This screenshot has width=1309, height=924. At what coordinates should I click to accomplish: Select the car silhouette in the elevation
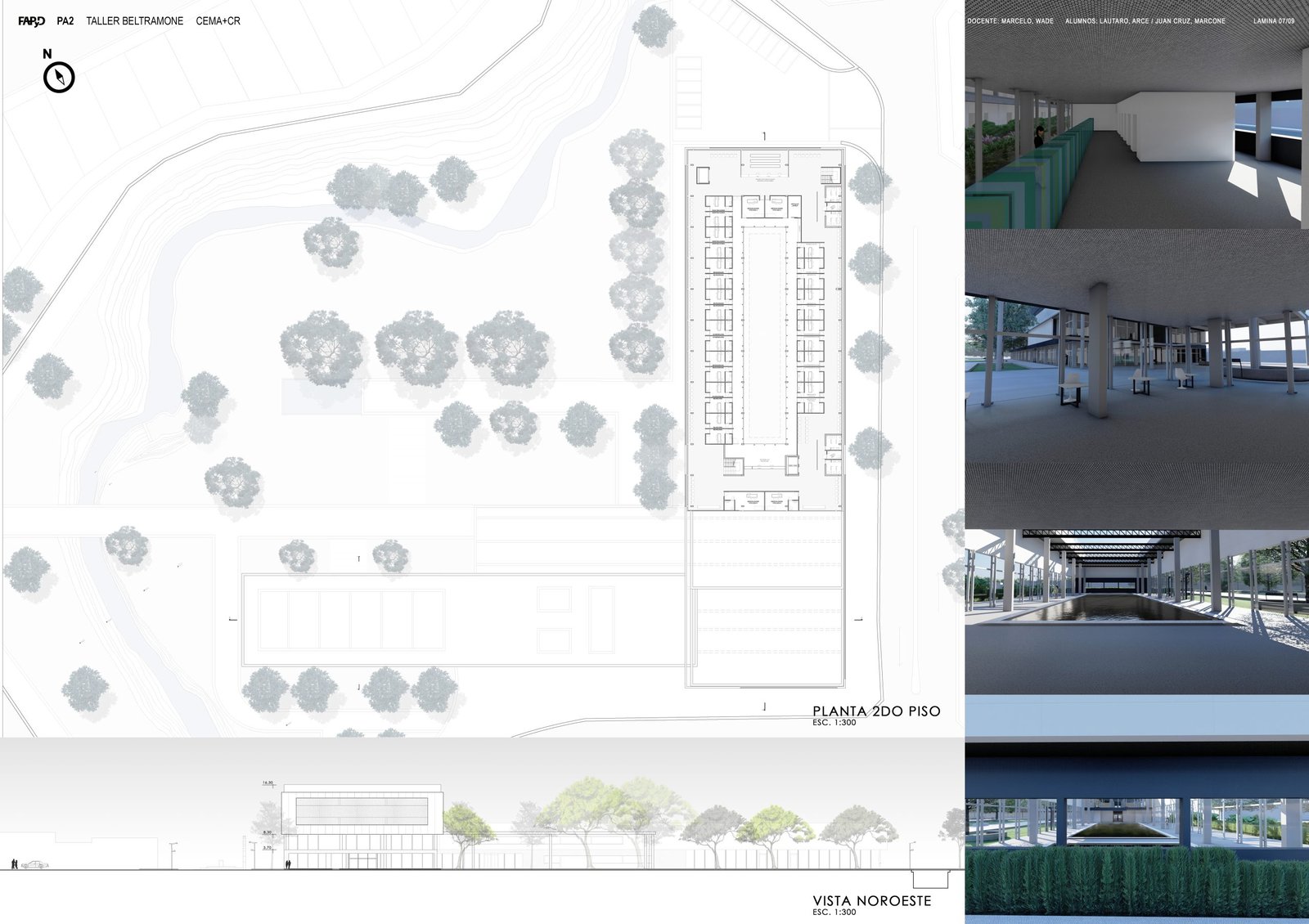click(x=34, y=864)
